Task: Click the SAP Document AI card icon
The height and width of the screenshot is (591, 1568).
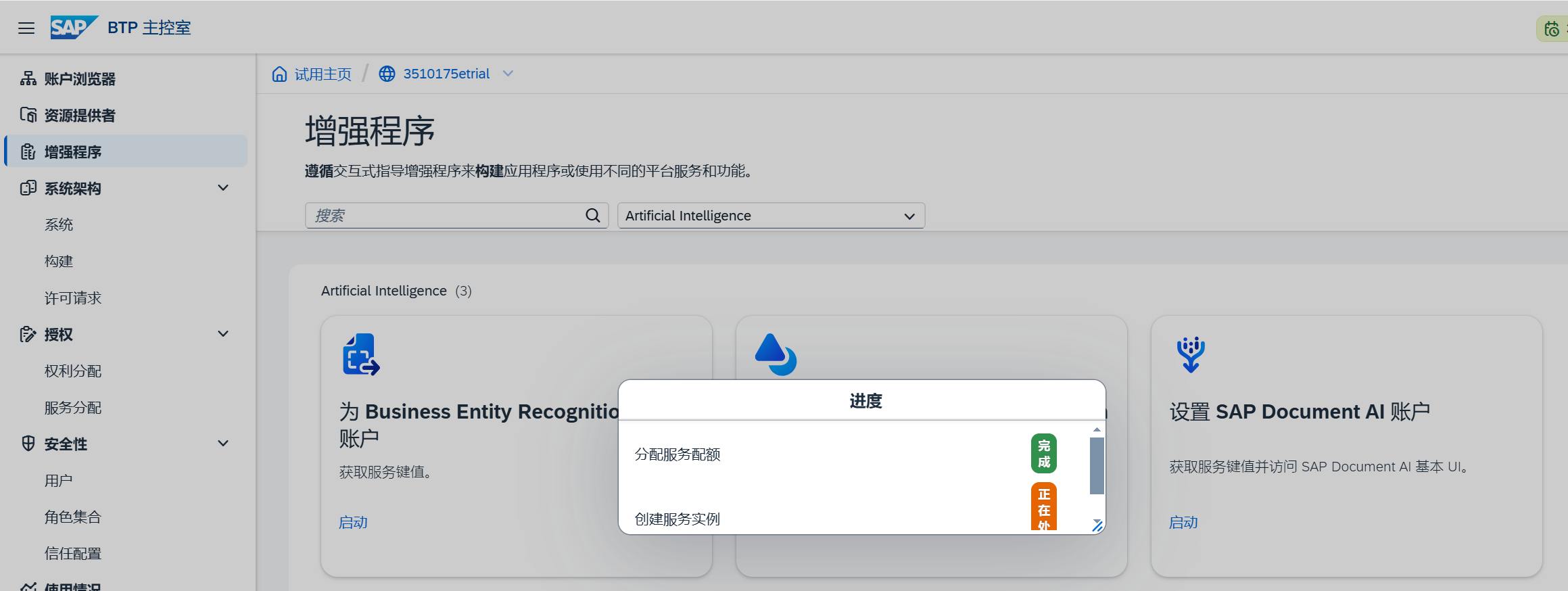Action: click(x=1191, y=354)
